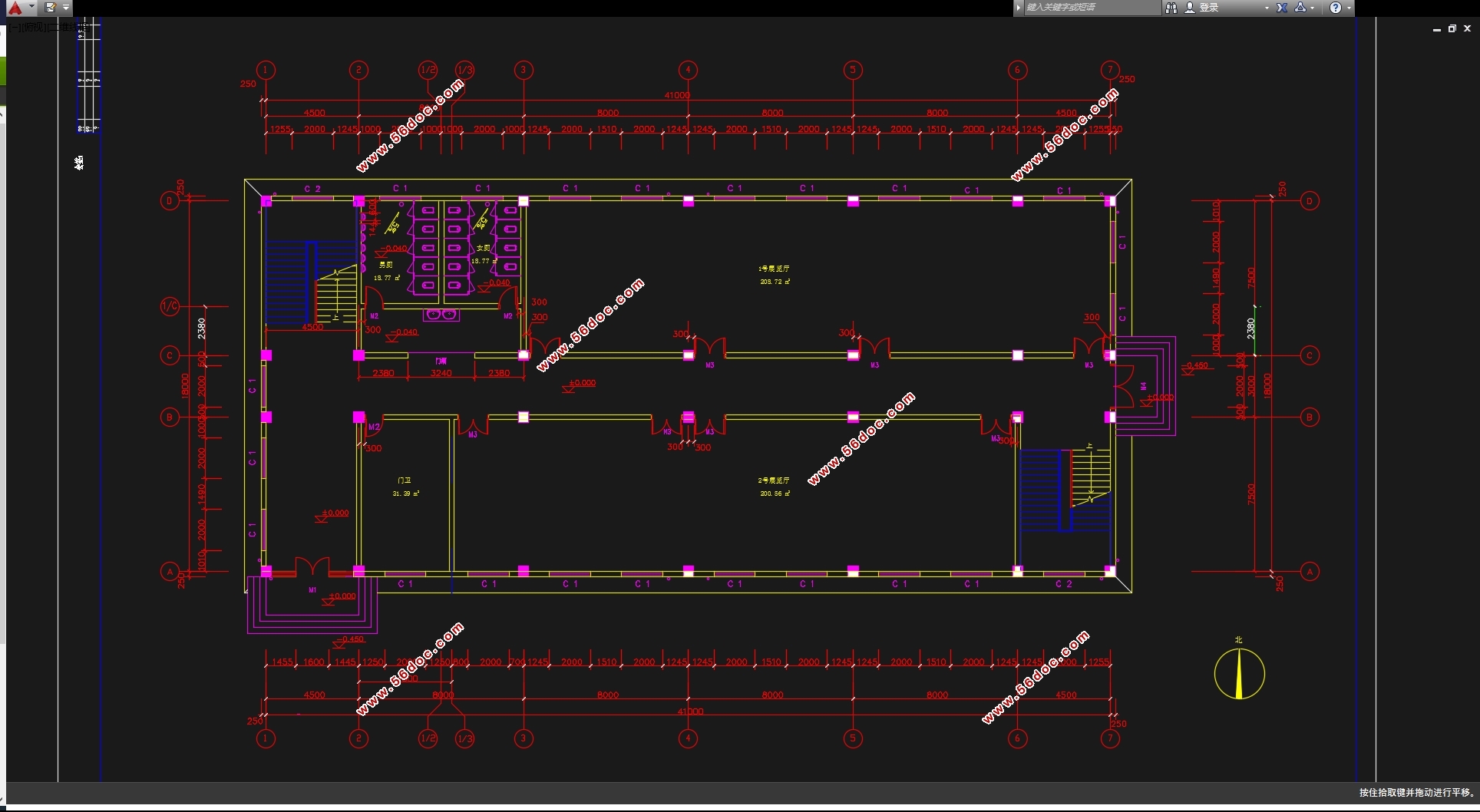
Task: Open the 俯视 view controls menu
Action: click(x=34, y=27)
